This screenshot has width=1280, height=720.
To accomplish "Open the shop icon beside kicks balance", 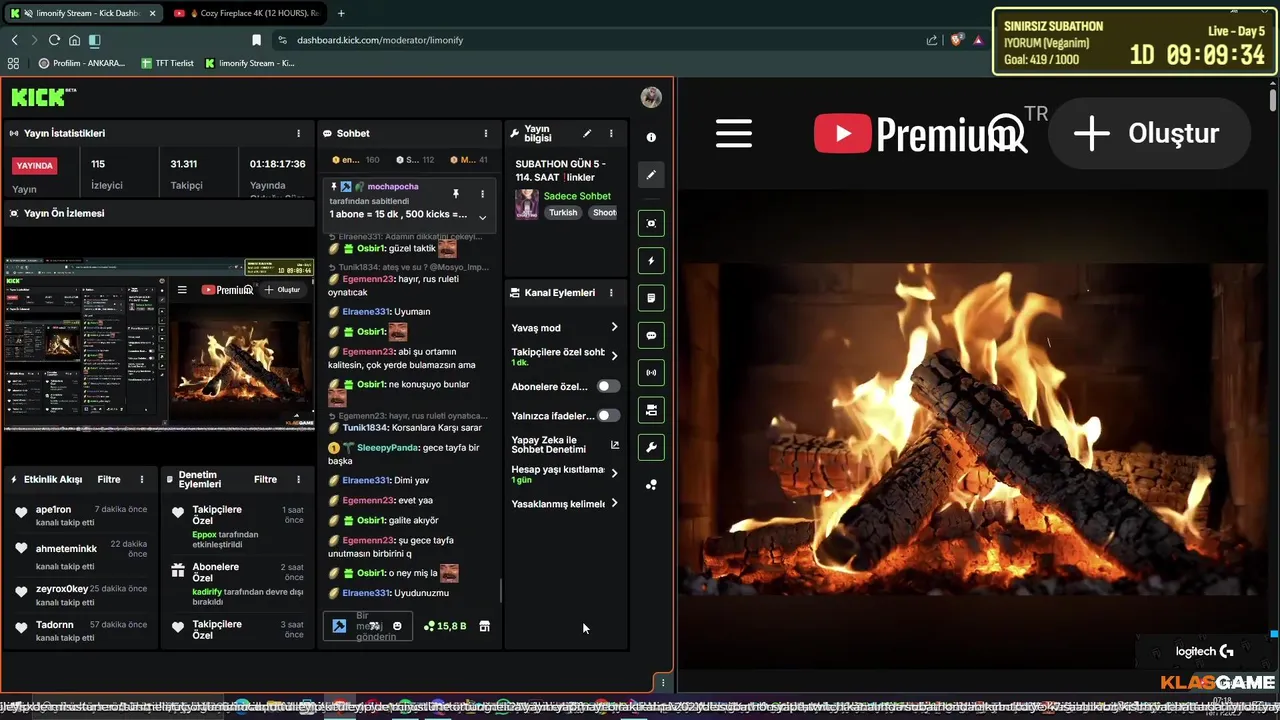I will (x=485, y=626).
